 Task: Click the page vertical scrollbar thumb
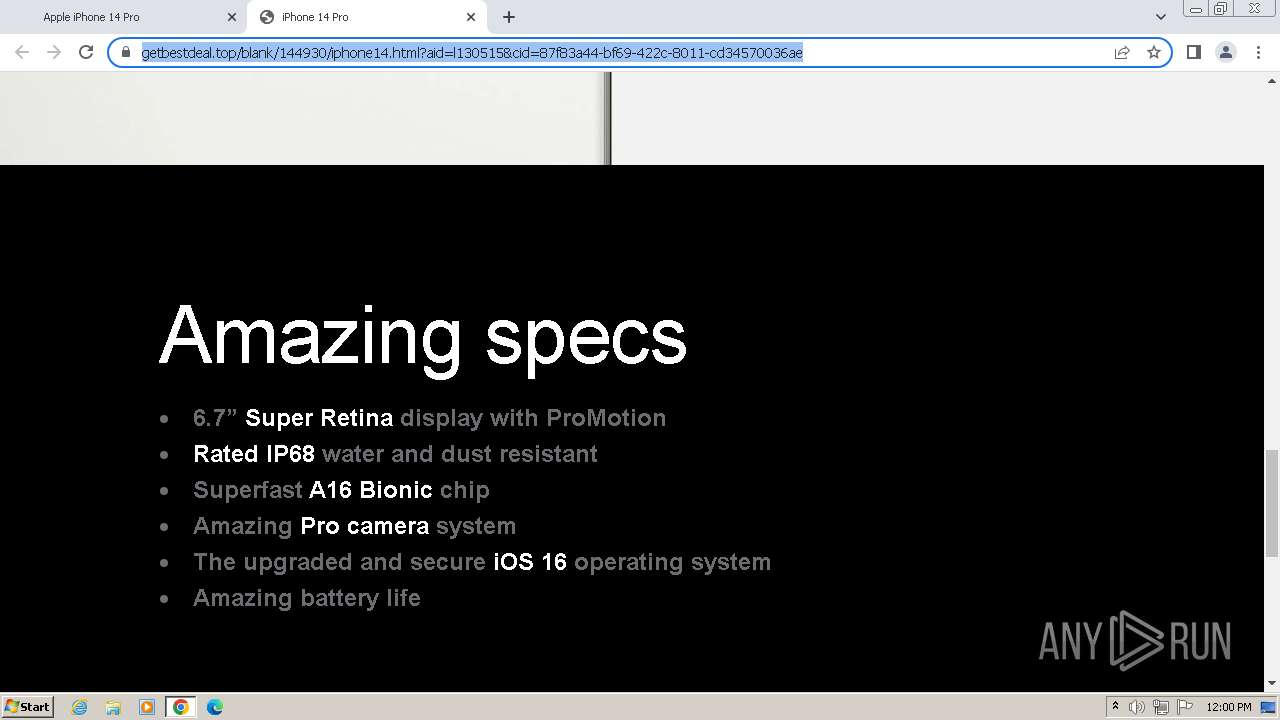pos(1272,503)
